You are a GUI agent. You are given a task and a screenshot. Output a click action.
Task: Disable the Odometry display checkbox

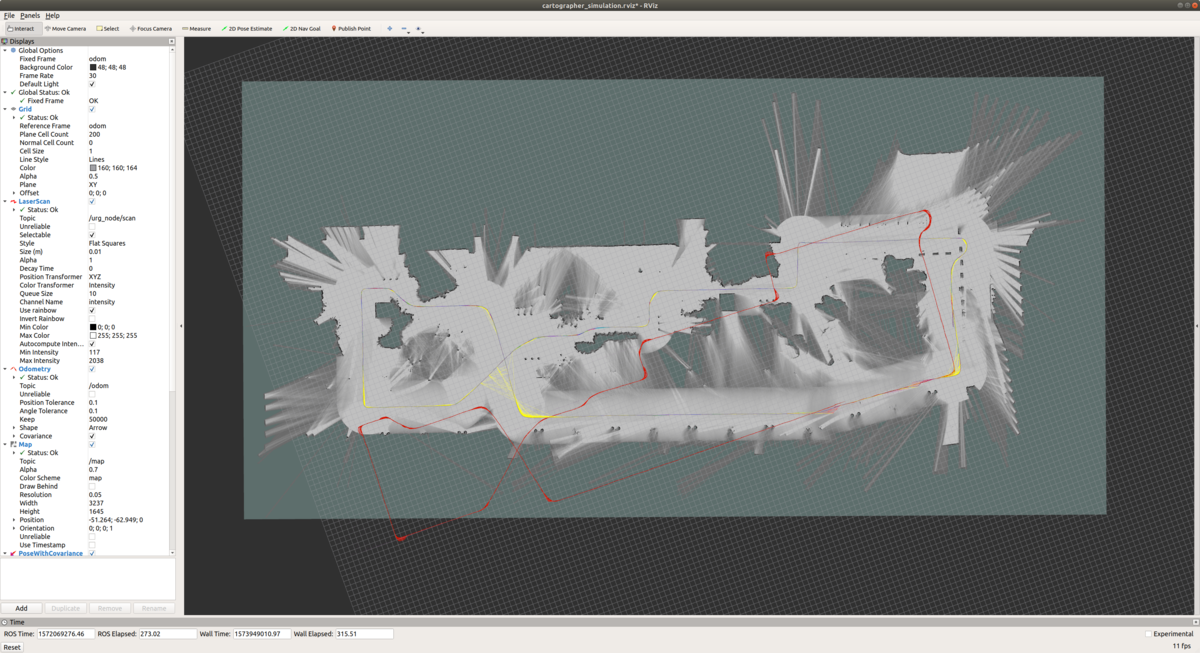coord(92,369)
